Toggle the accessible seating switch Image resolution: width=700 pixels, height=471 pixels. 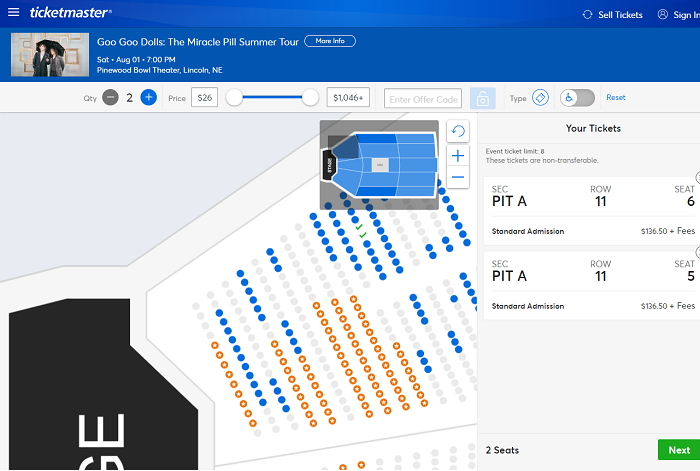(x=577, y=97)
